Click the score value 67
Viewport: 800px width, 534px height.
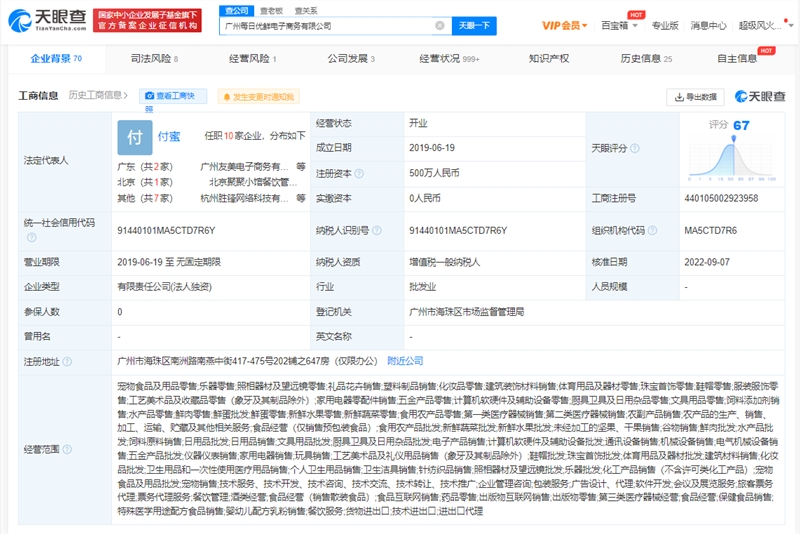click(741, 125)
